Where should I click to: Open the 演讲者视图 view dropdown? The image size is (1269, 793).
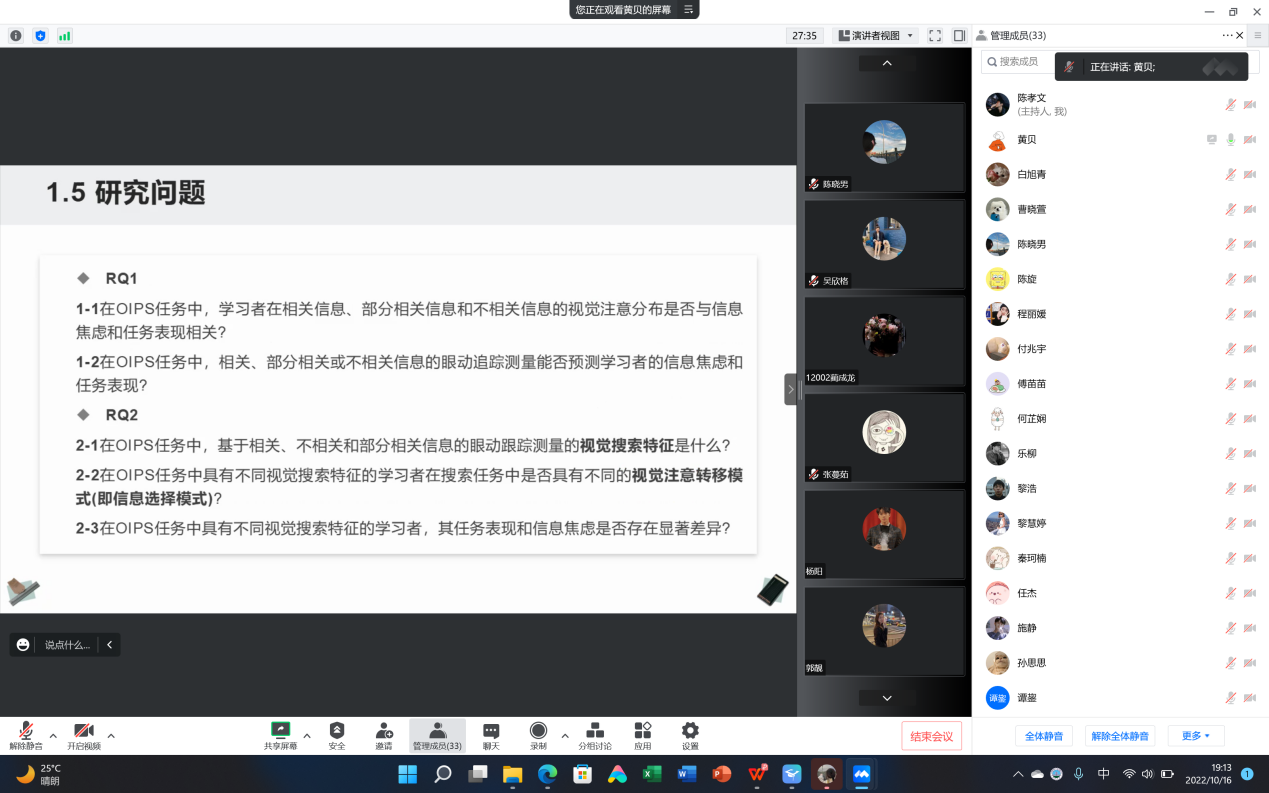point(875,36)
